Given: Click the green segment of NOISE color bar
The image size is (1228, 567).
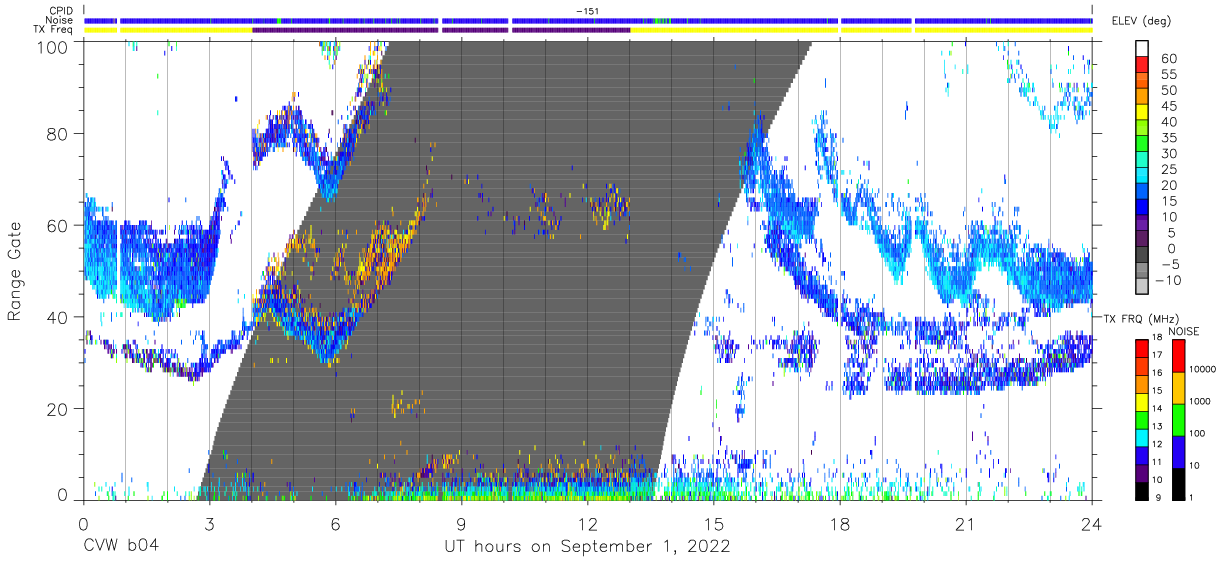Looking at the screenshot, I should (x=1177, y=419).
